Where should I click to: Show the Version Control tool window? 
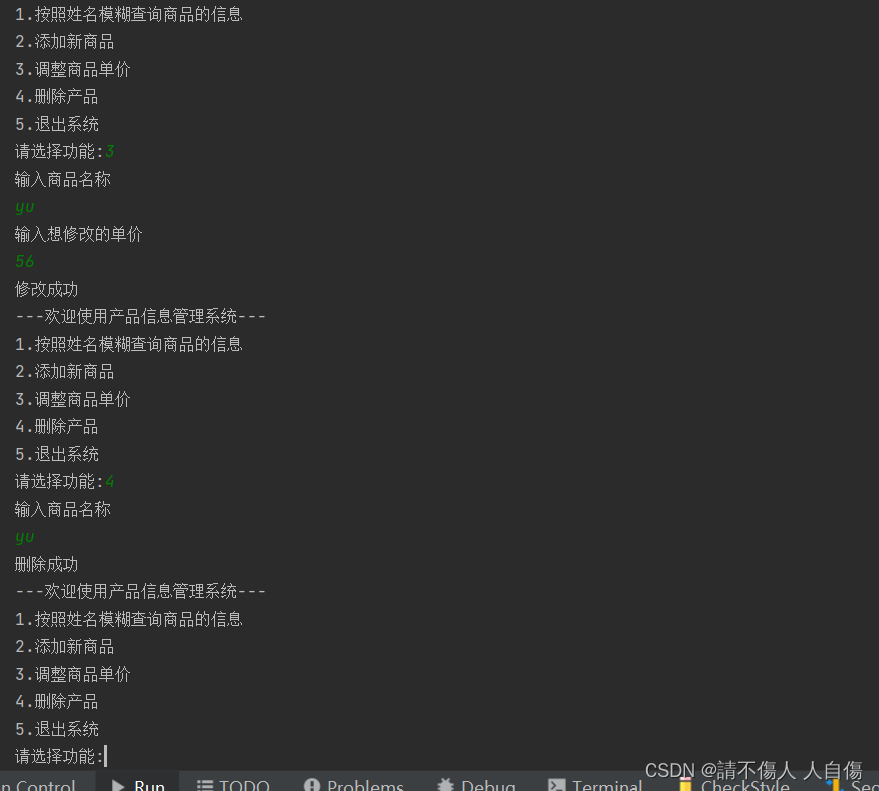coord(38,784)
